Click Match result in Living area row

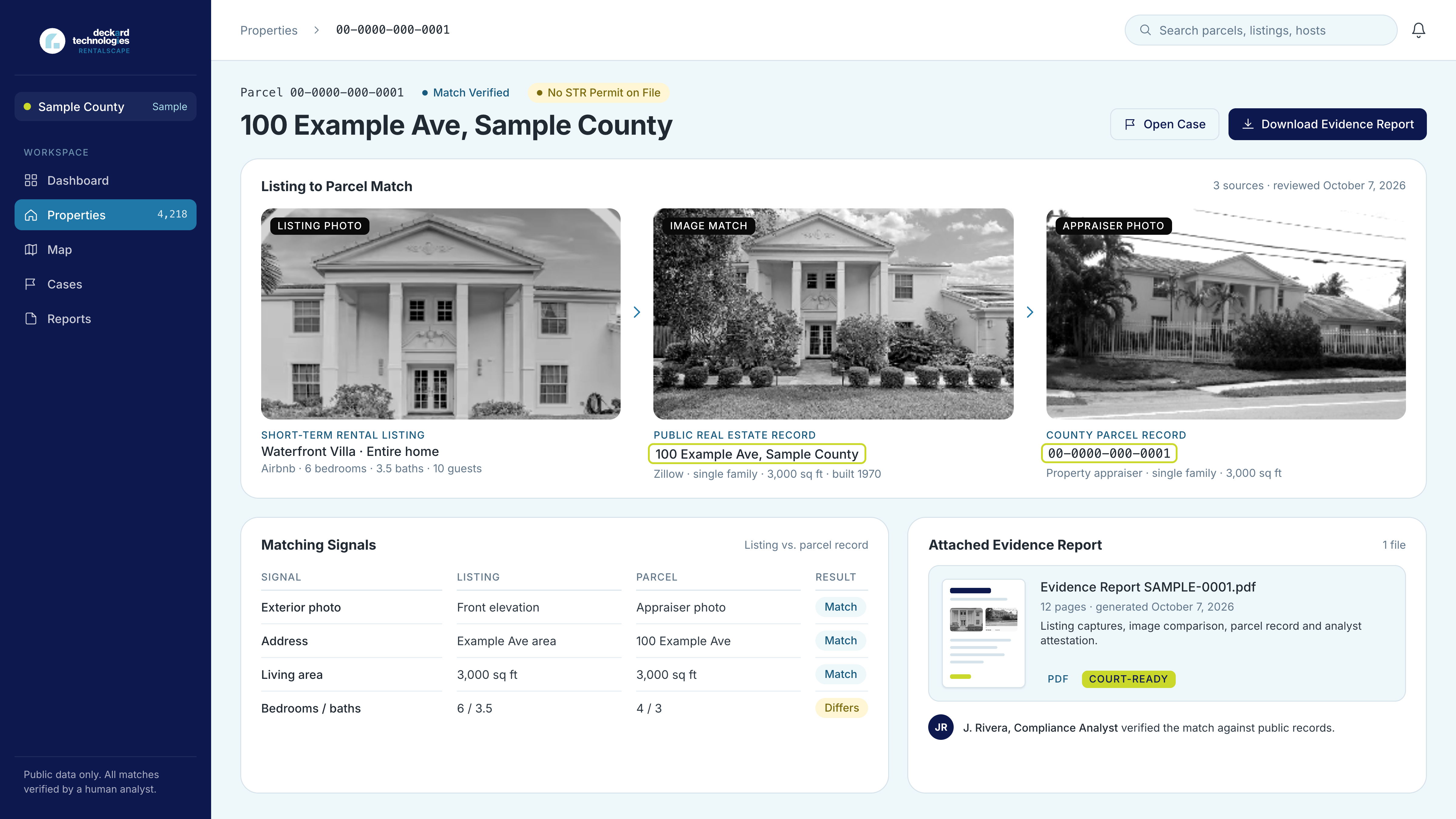(x=841, y=674)
